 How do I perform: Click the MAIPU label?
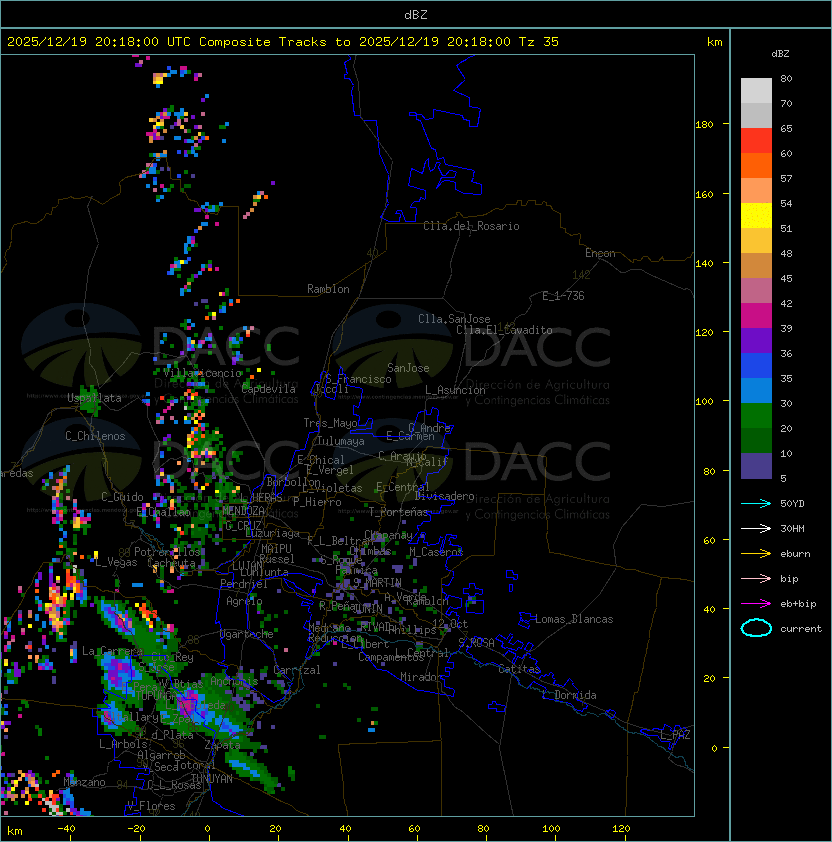coord(276,549)
